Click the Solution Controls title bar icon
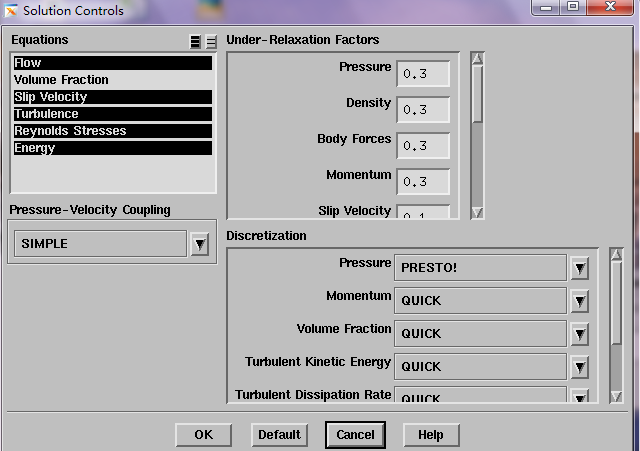 [11, 10]
